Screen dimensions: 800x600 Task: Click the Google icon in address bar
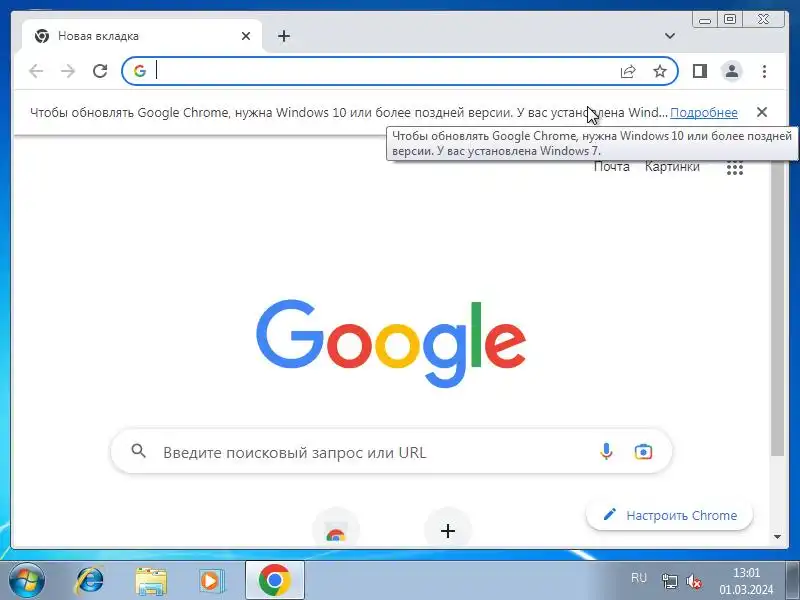pyautogui.click(x=140, y=71)
